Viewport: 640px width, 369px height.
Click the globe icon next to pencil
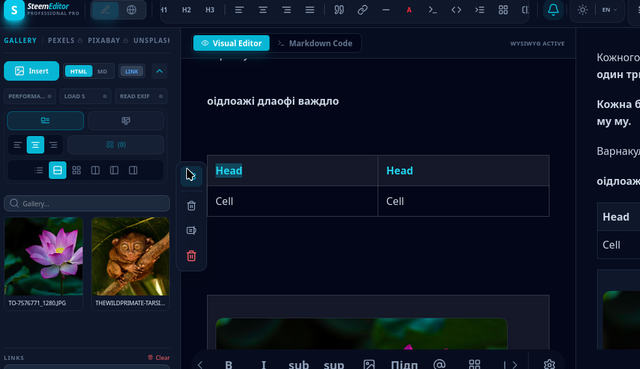(x=131, y=10)
